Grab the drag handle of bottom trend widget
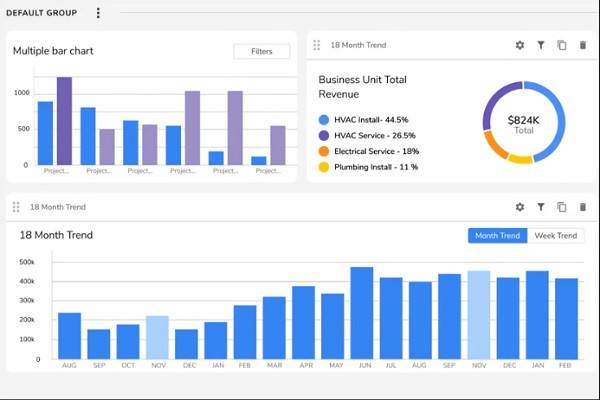600x400 pixels. point(16,207)
